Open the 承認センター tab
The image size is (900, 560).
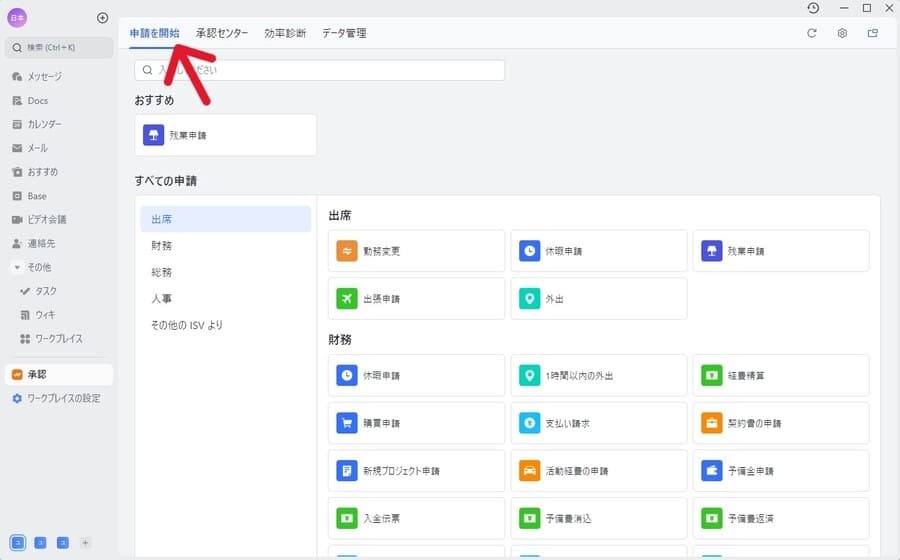point(222,33)
